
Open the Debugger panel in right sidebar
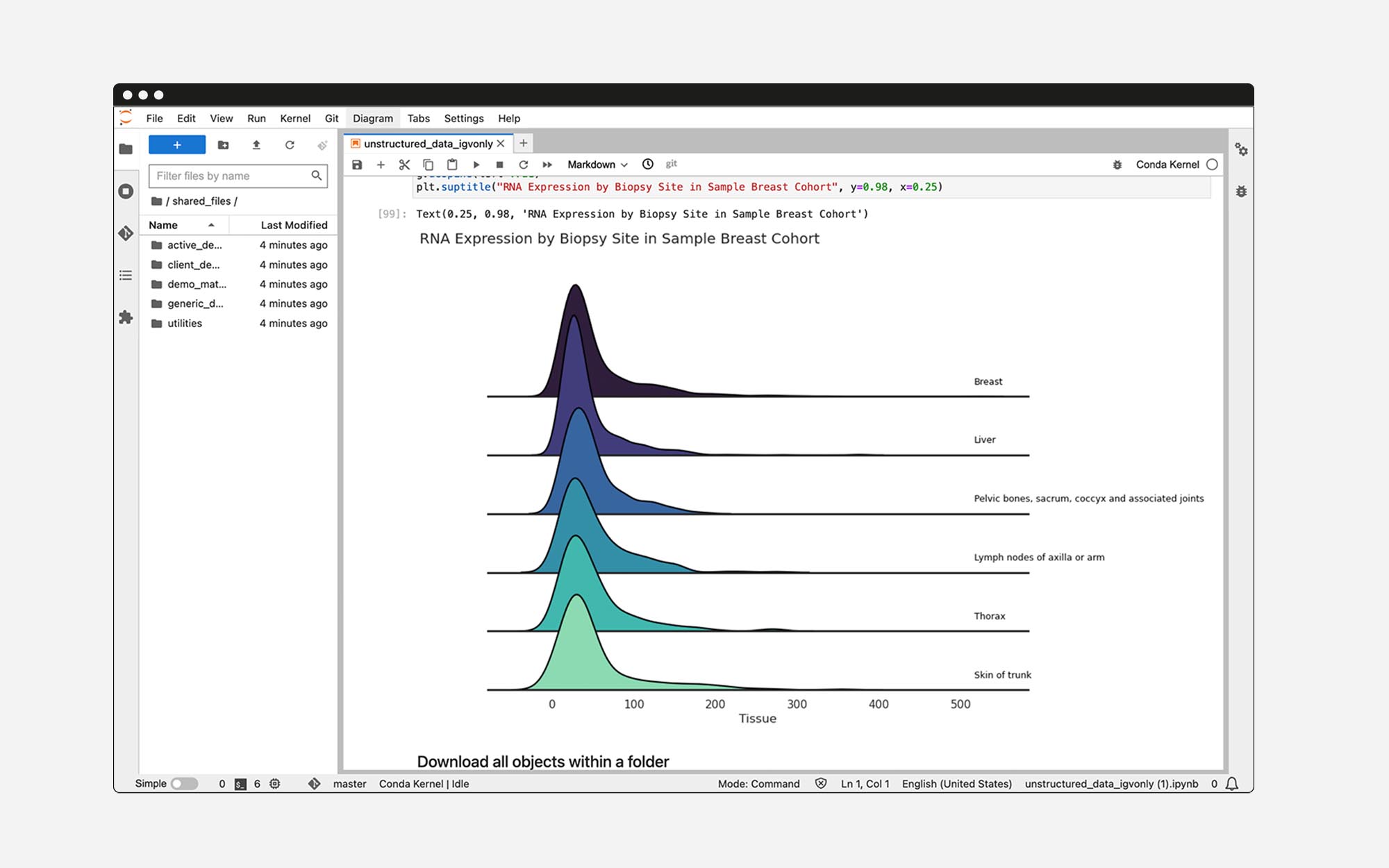pyautogui.click(x=1241, y=191)
